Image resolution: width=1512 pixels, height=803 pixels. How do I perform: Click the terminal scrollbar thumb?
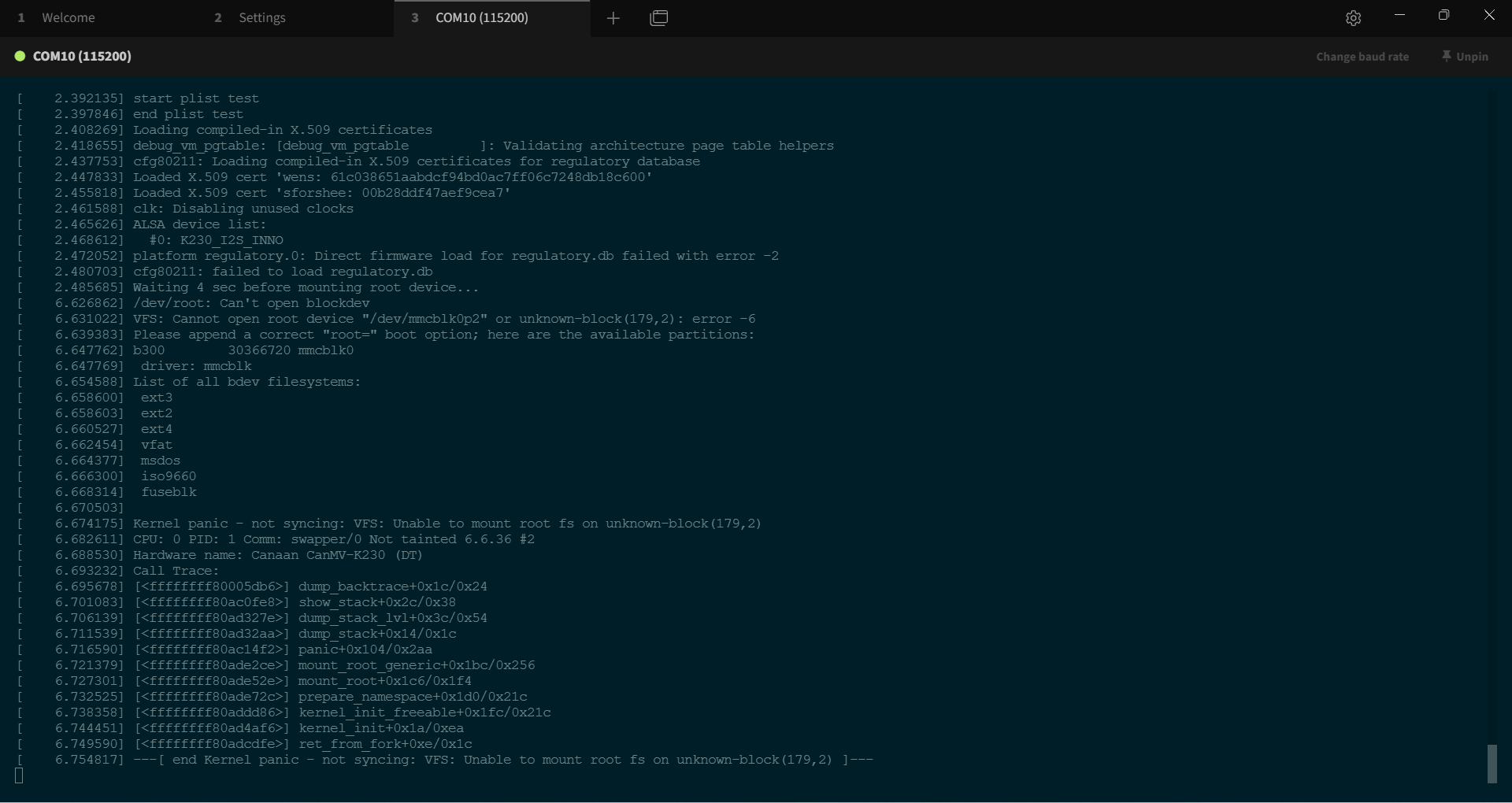pos(1492,764)
